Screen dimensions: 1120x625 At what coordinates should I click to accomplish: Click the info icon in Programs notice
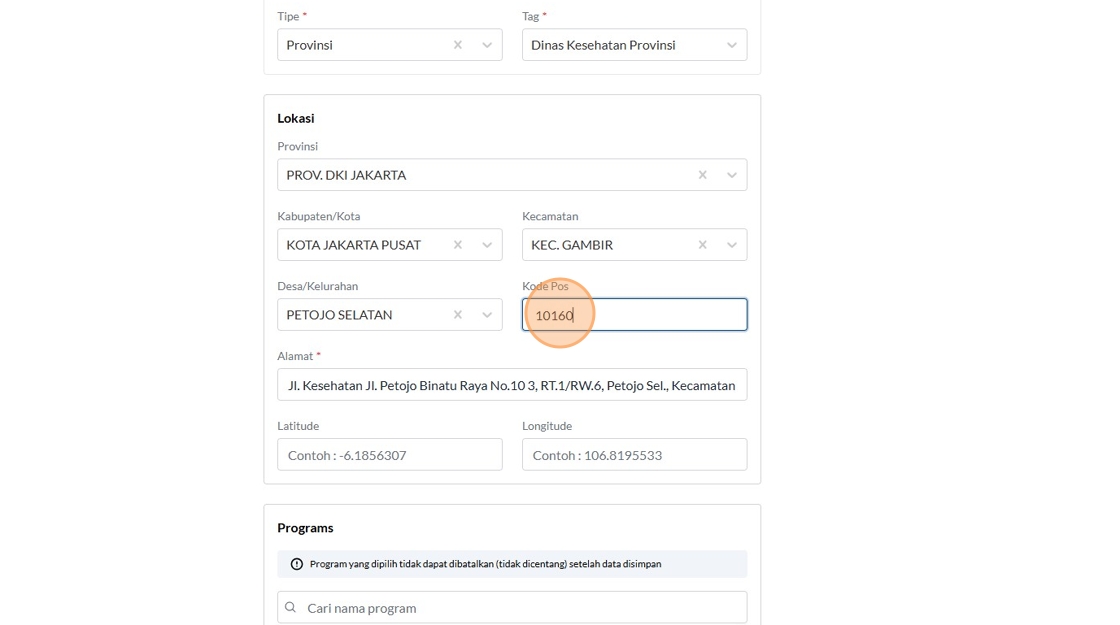click(297, 564)
